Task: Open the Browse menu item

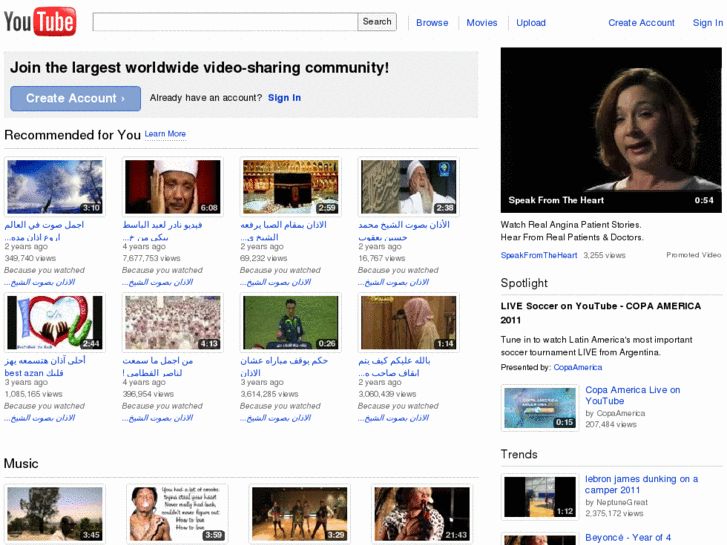Action: [432, 23]
